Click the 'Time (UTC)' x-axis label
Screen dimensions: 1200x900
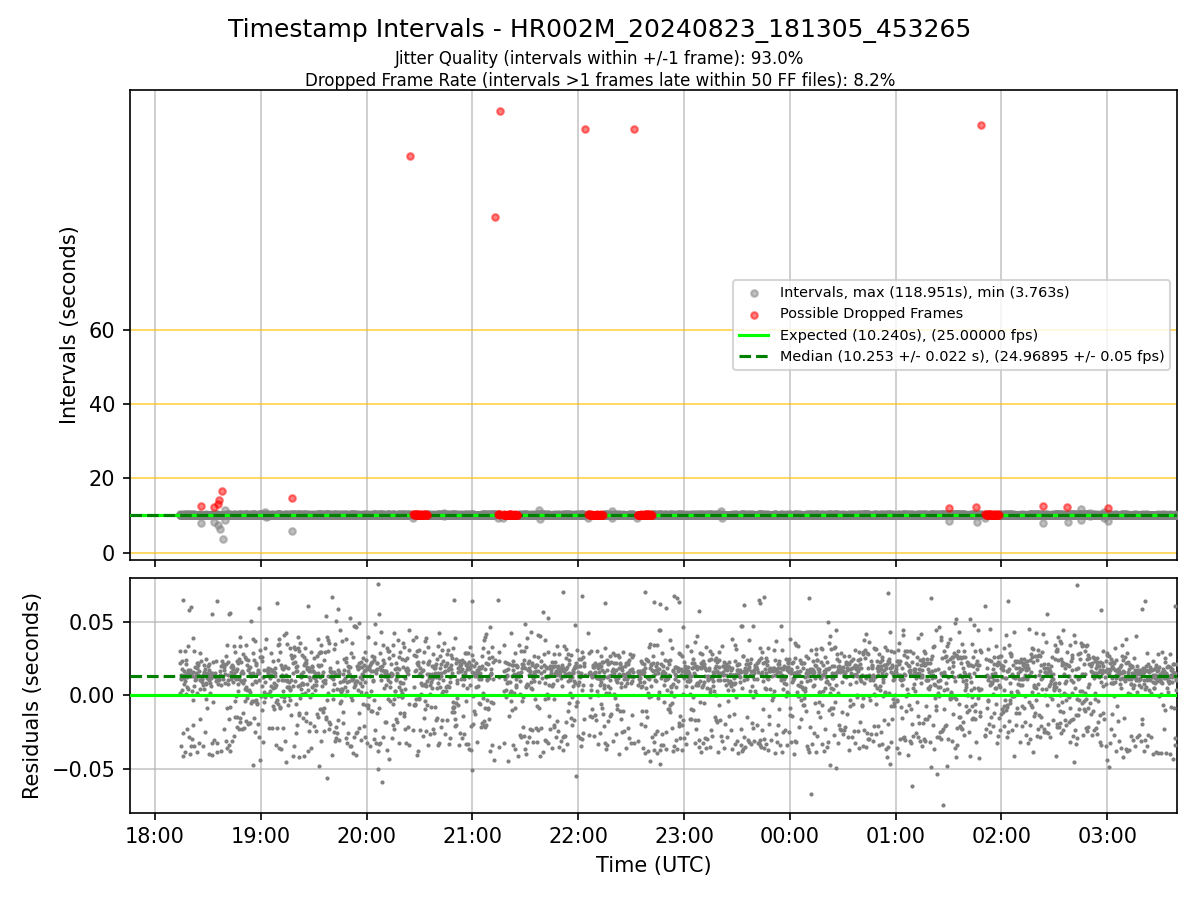(x=653, y=865)
